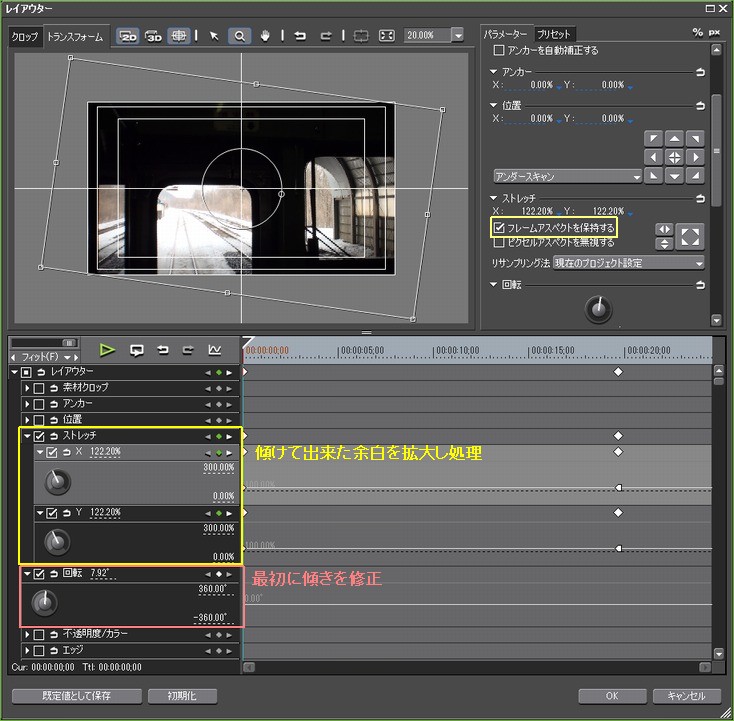Click the fullscreen stretch fit icon
This screenshot has width=734, height=721.
click(691, 236)
